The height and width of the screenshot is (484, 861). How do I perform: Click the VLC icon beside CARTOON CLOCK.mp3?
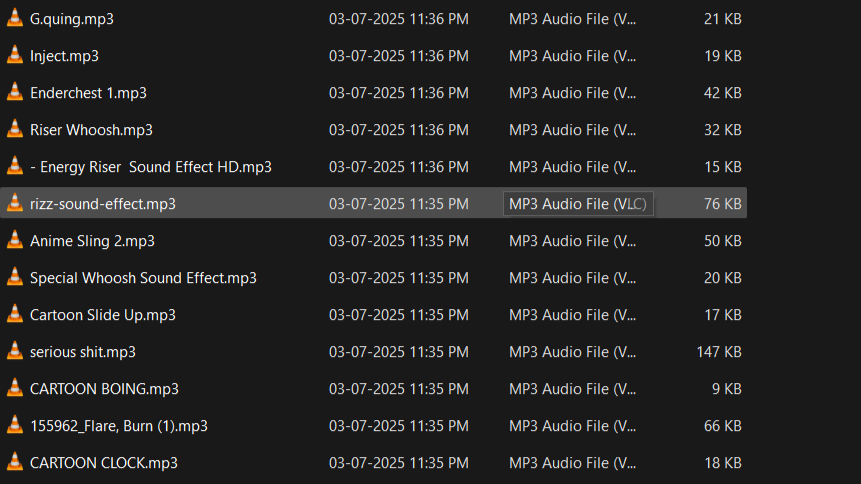[15, 463]
